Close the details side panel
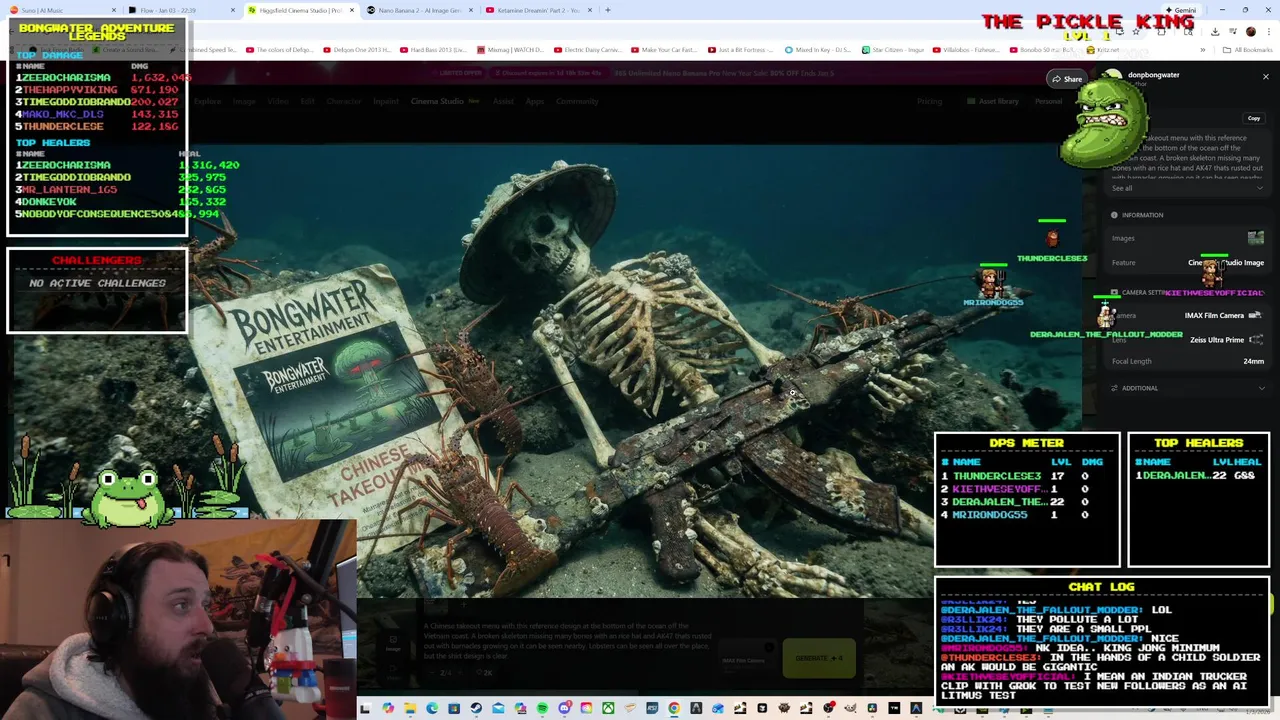Viewport: 1280px width, 720px height. [1265, 77]
